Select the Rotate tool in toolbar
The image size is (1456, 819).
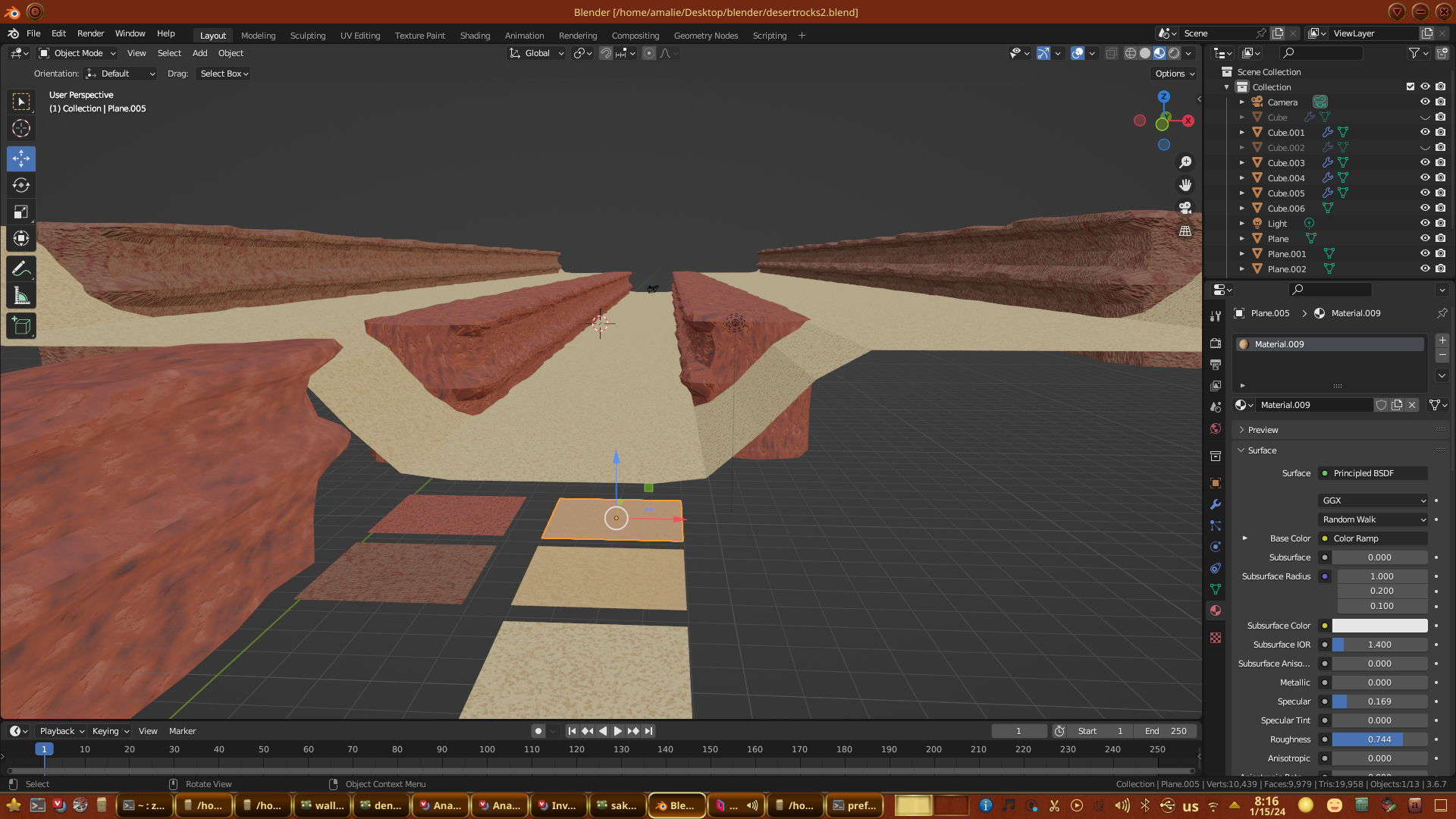click(21, 186)
